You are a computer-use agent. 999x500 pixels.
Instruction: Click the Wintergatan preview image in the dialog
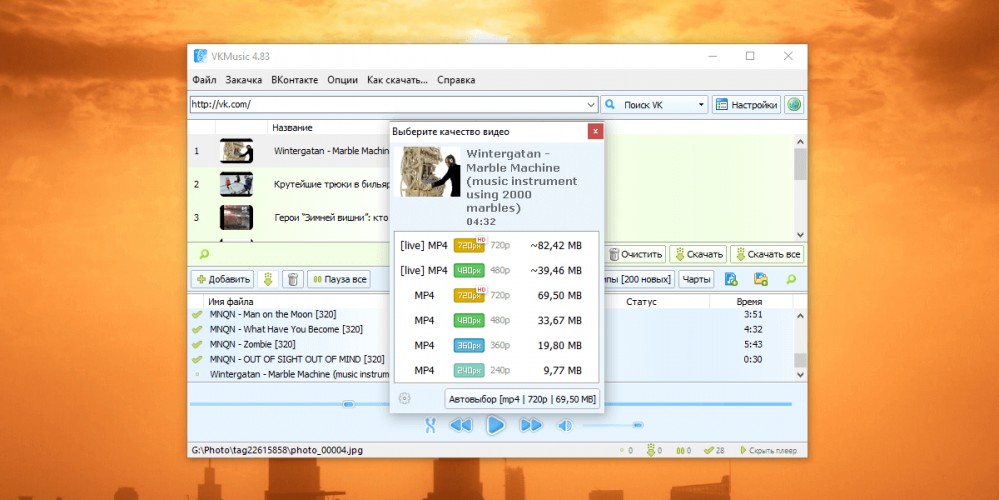click(x=428, y=172)
